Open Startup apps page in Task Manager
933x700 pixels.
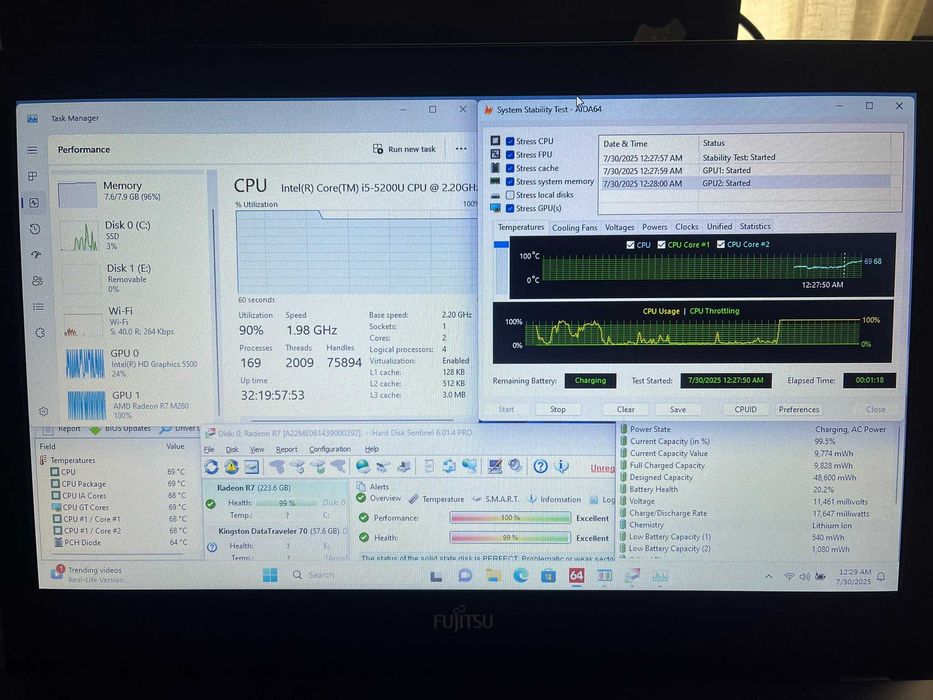point(36,255)
